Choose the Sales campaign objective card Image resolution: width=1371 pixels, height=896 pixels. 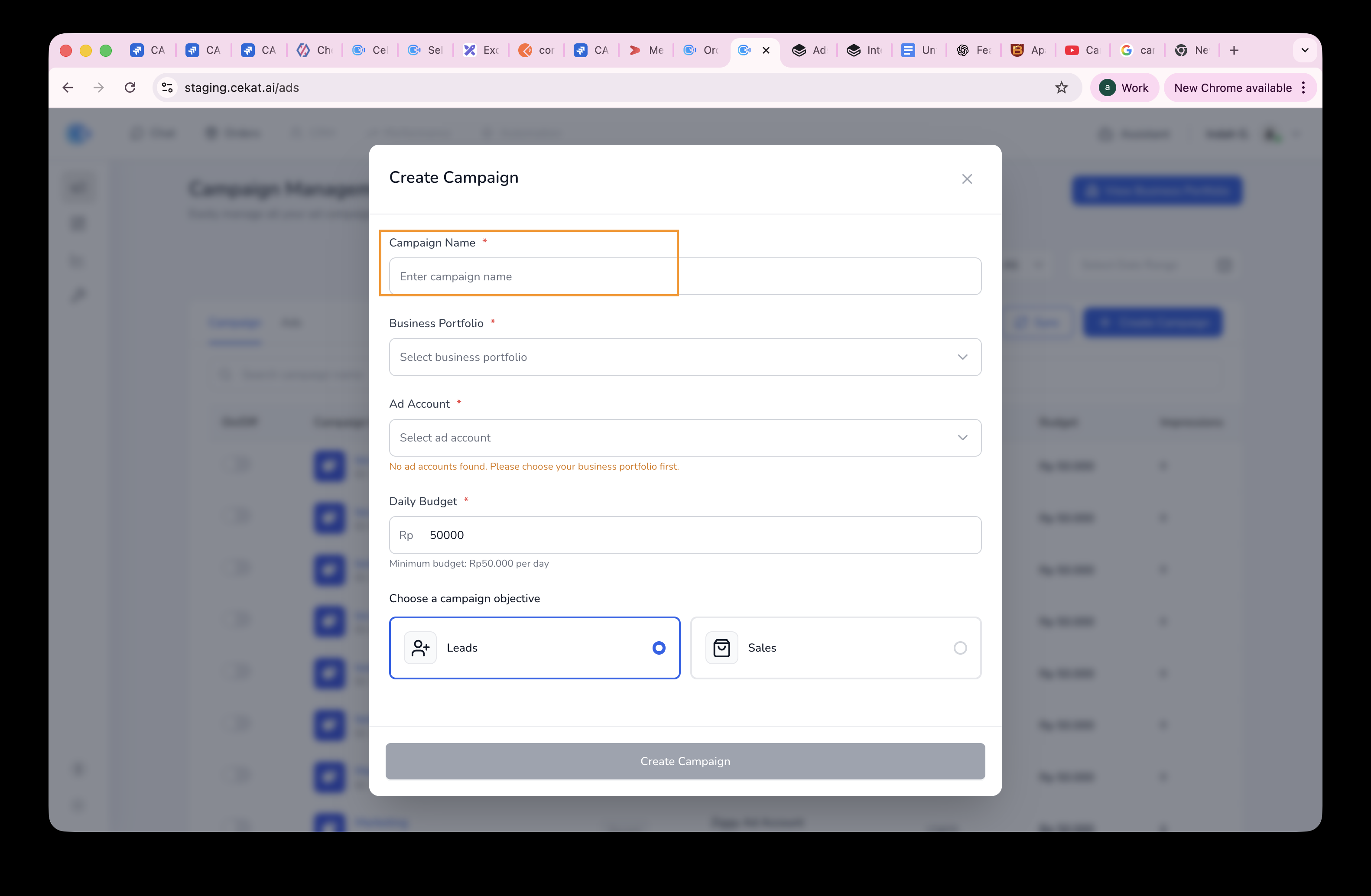835,648
